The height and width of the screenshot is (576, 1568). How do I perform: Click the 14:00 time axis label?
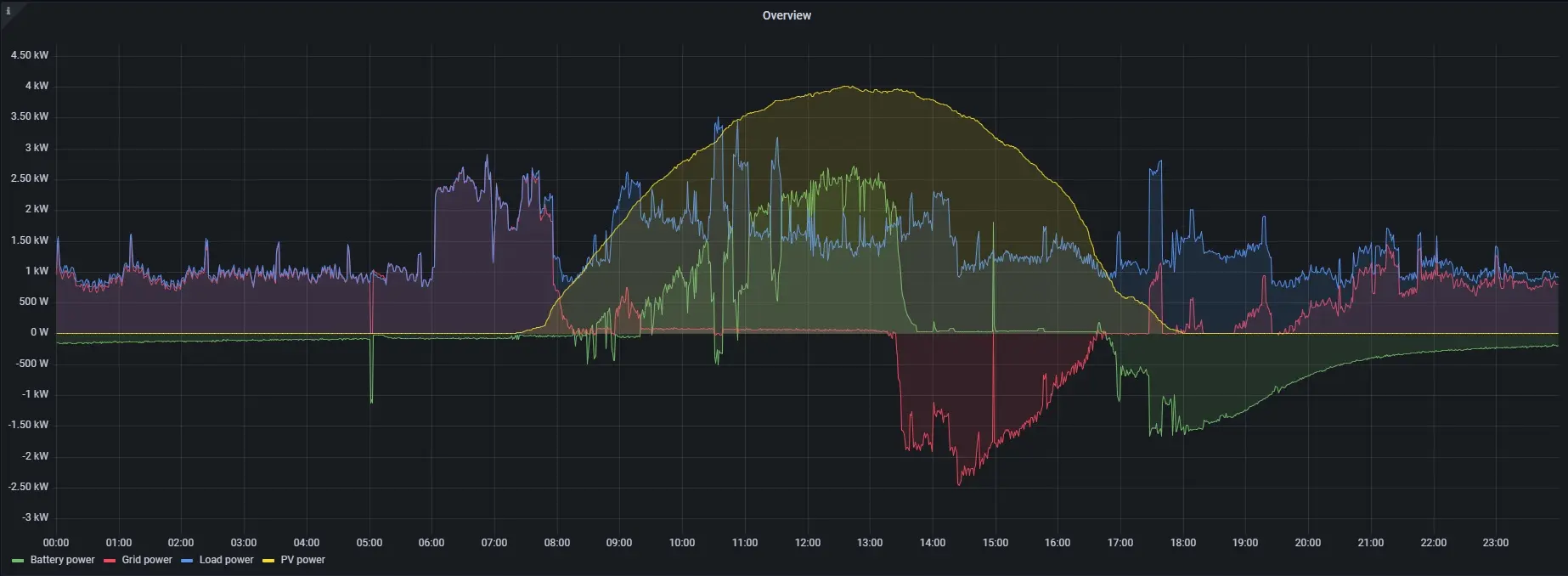click(933, 543)
